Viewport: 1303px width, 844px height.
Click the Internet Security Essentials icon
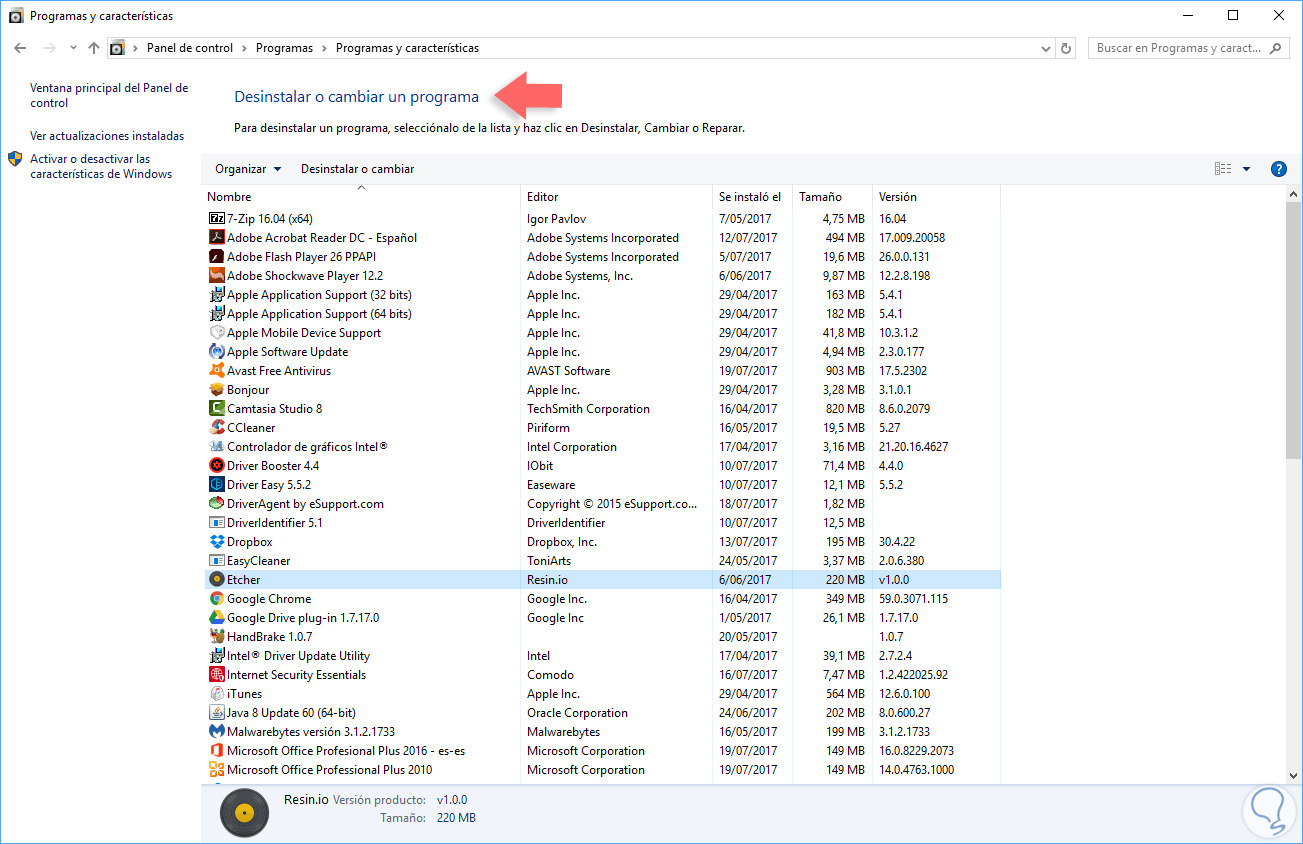217,674
